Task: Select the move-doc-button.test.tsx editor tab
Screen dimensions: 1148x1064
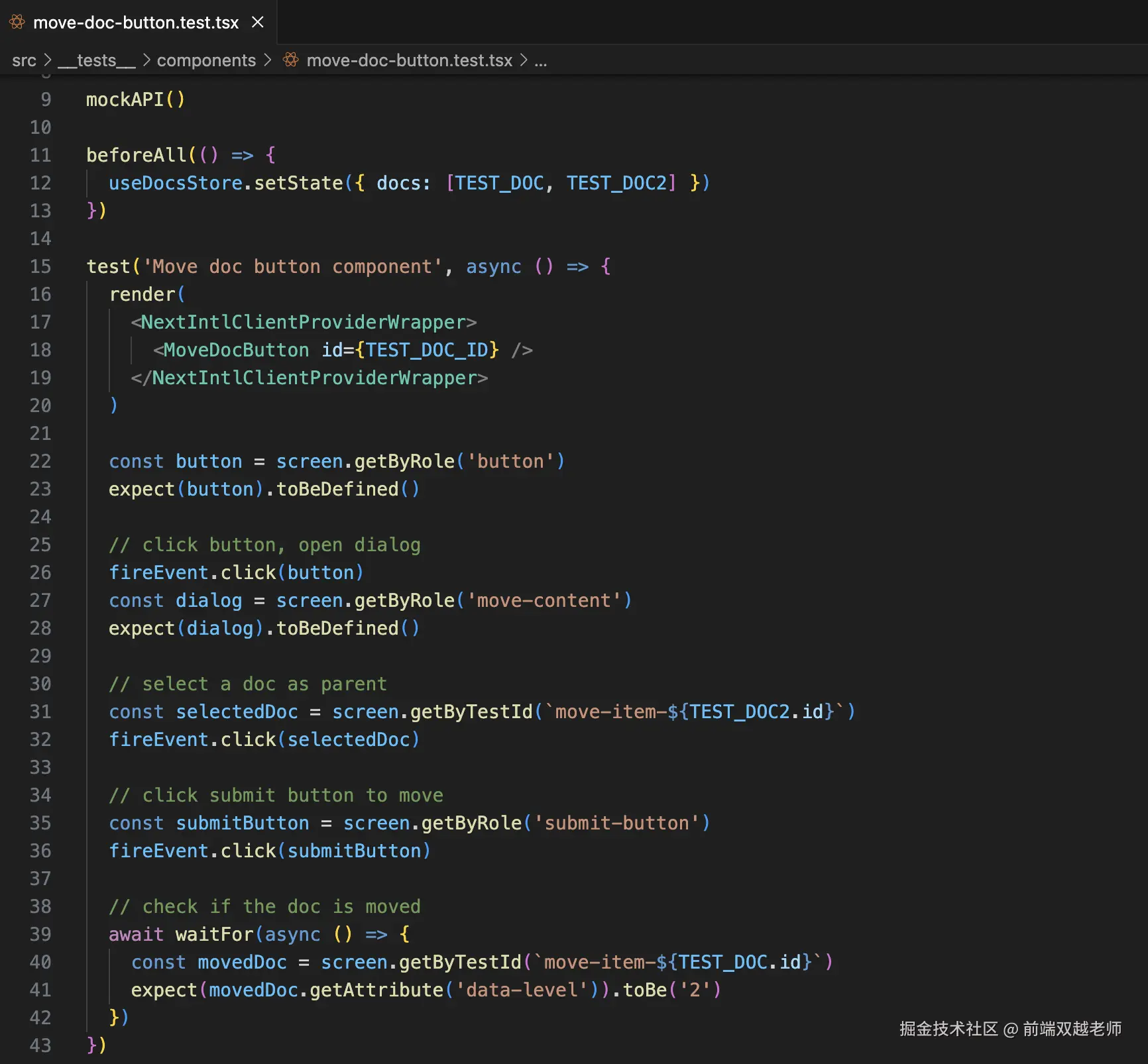Action: [x=135, y=23]
